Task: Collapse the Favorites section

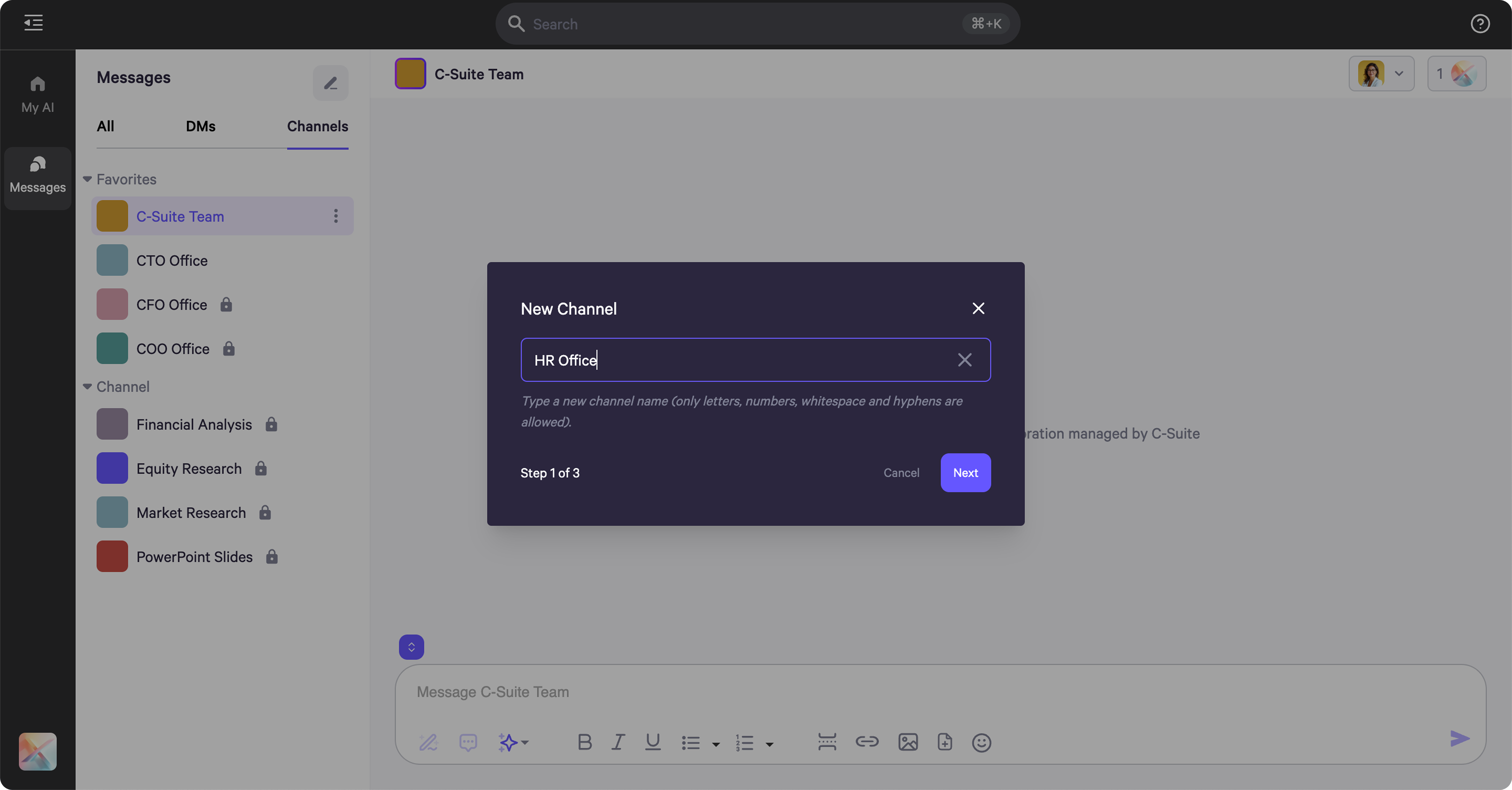Action: (87, 179)
